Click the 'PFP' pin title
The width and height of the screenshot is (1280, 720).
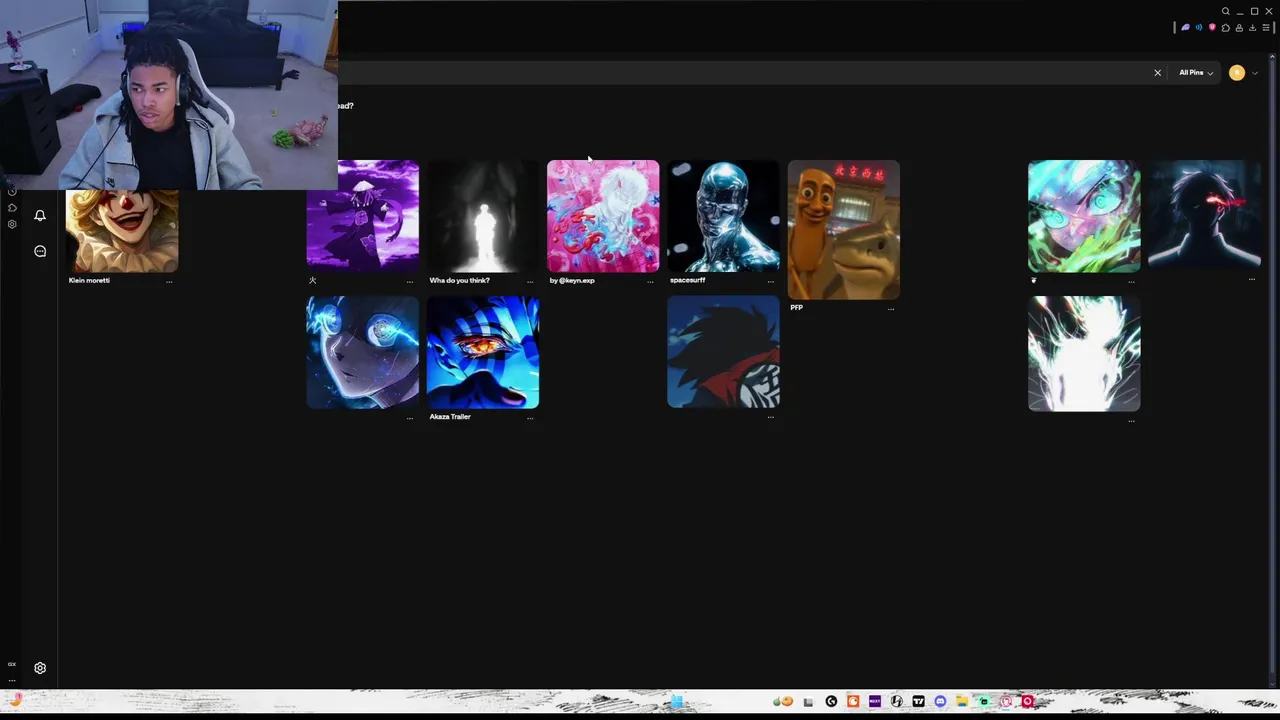coord(796,307)
